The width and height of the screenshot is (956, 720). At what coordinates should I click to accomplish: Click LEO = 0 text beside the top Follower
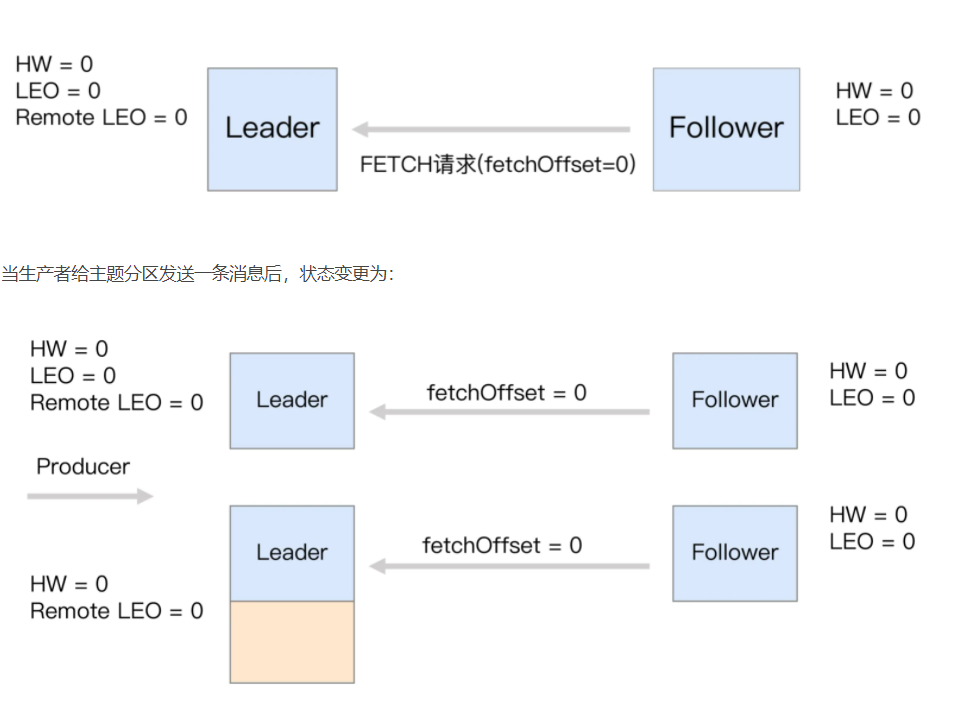pos(878,118)
